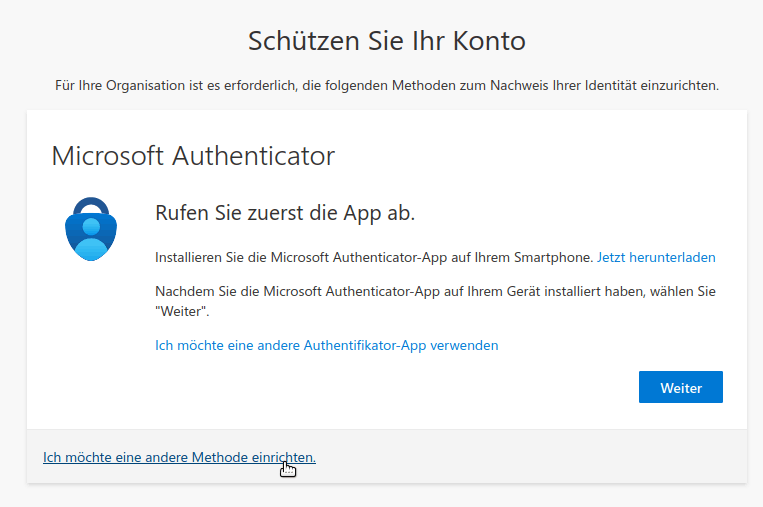Image resolution: width=763 pixels, height=507 pixels.
Task: Click the quoted word "Weiter" in the instructions
Action: click(182, 311)
